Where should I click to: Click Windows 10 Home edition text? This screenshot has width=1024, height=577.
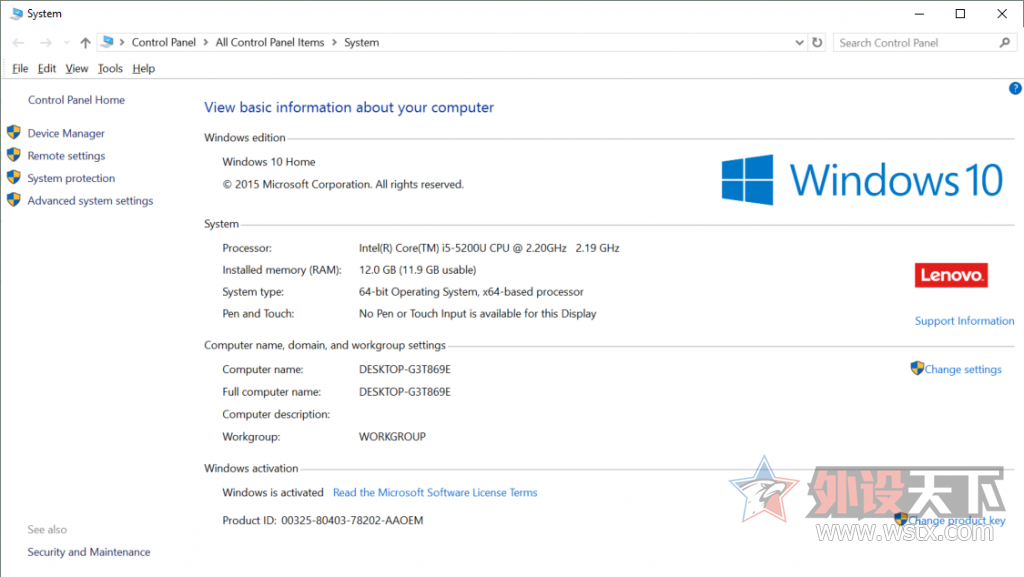coord(268,162)
